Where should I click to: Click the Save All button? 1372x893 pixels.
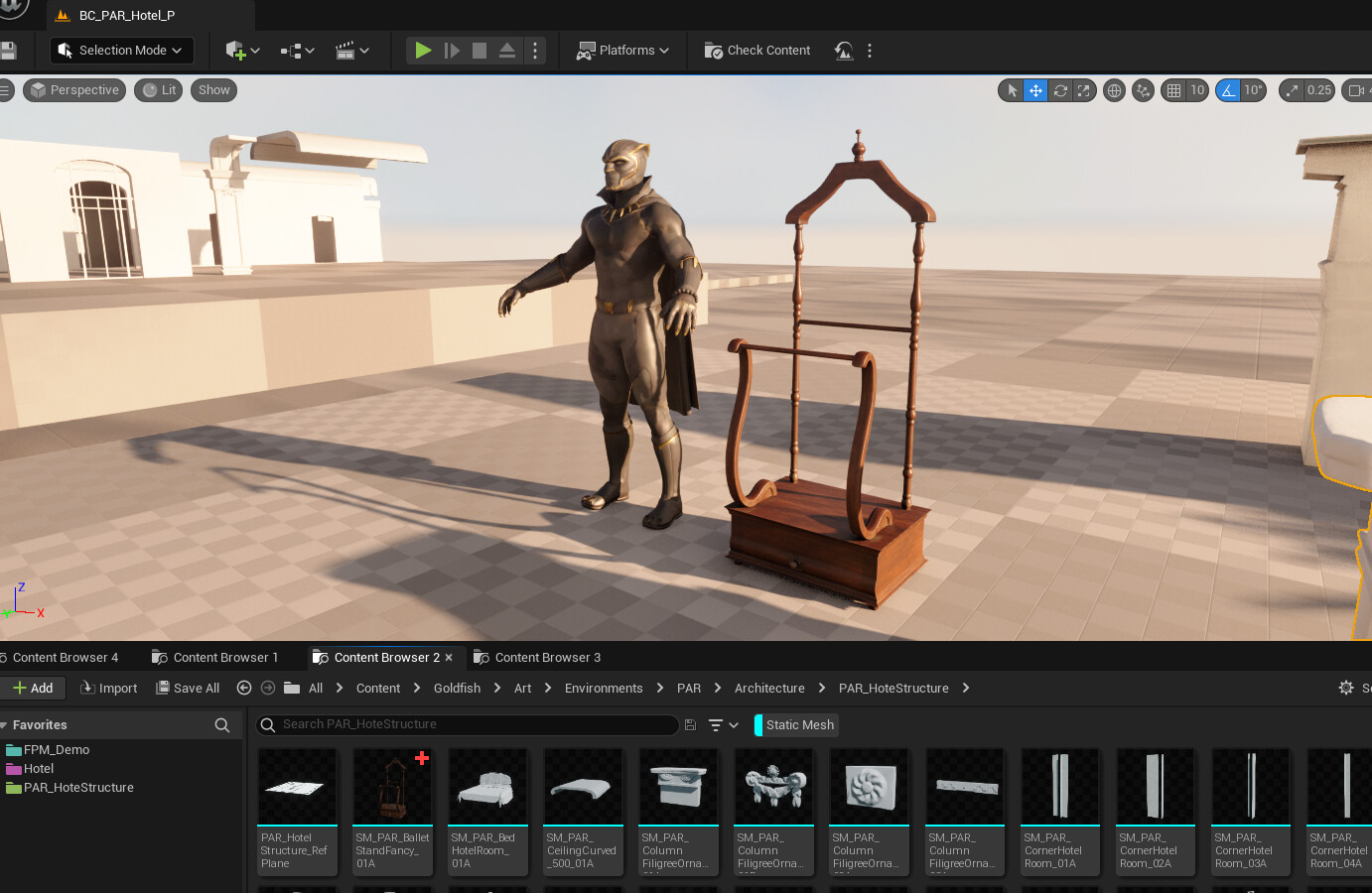pos(188,689)
